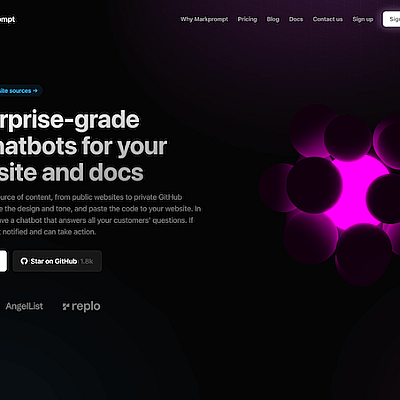Click the enterprise-grade chatbots headline
The image size is (400, 400).
(83, 146)
